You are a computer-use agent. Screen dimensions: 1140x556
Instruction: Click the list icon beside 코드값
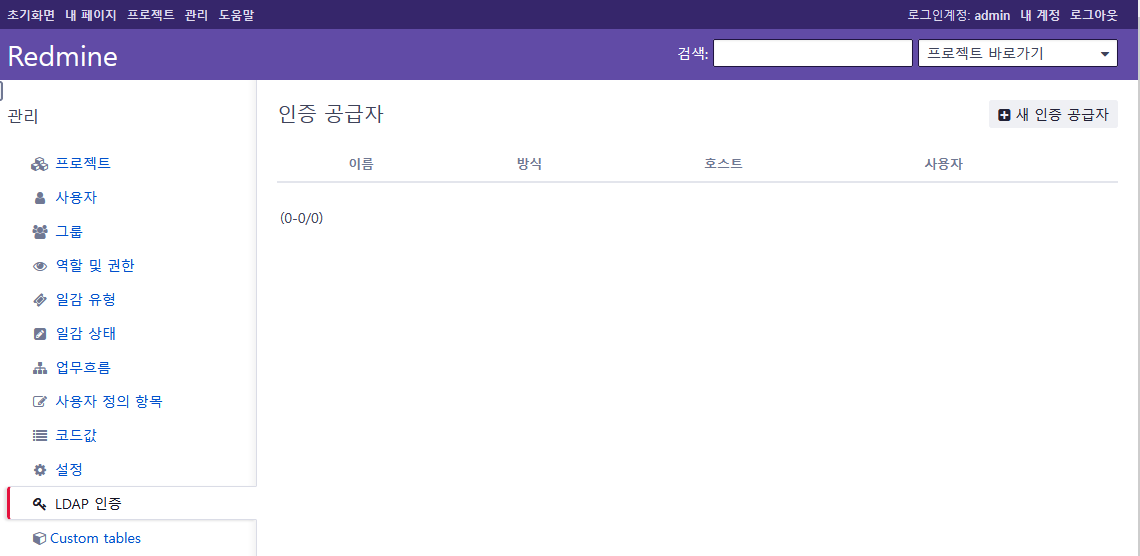pyautogui.click(x=39, y=436)
